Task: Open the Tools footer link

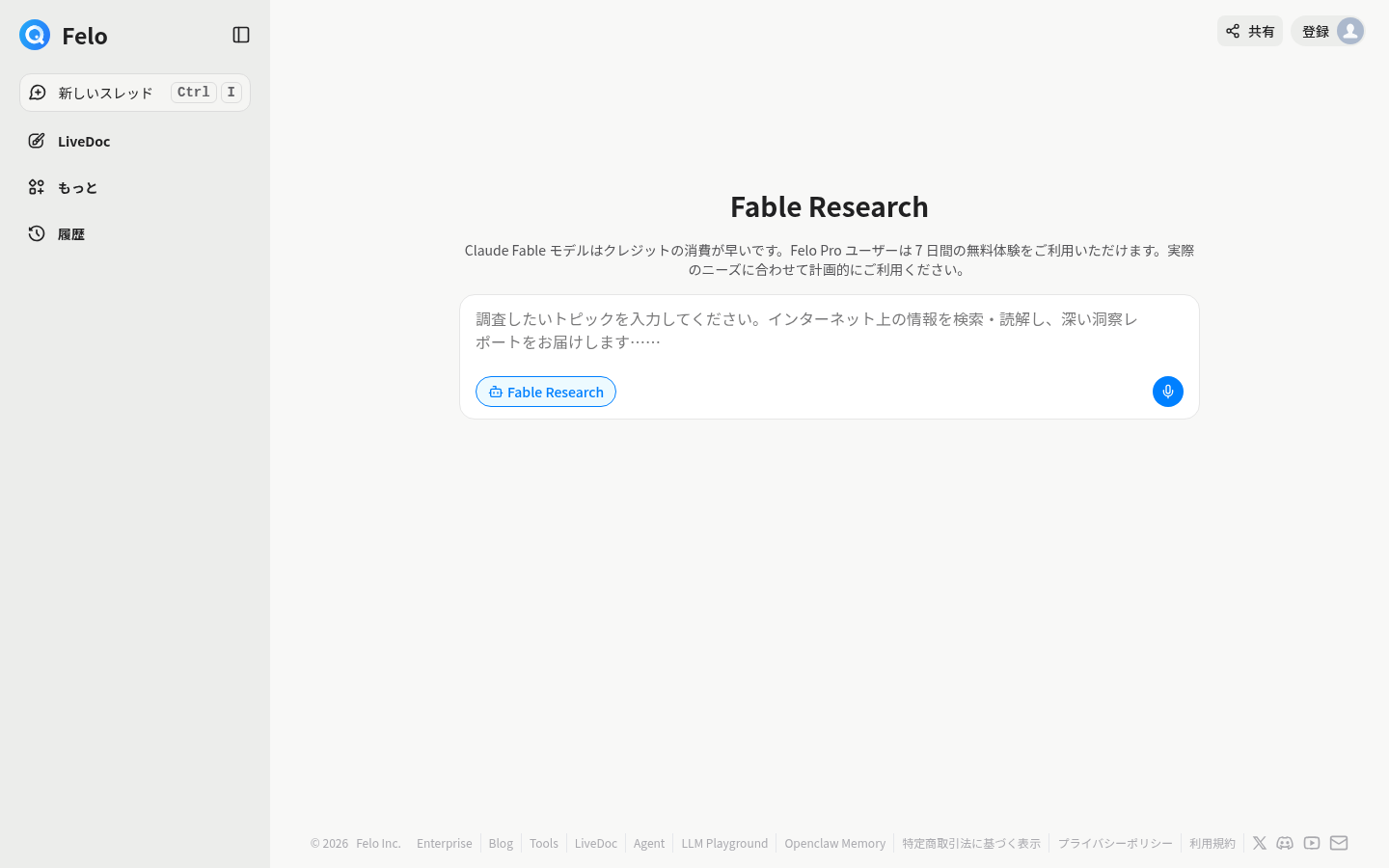Action: pos(544,843)
